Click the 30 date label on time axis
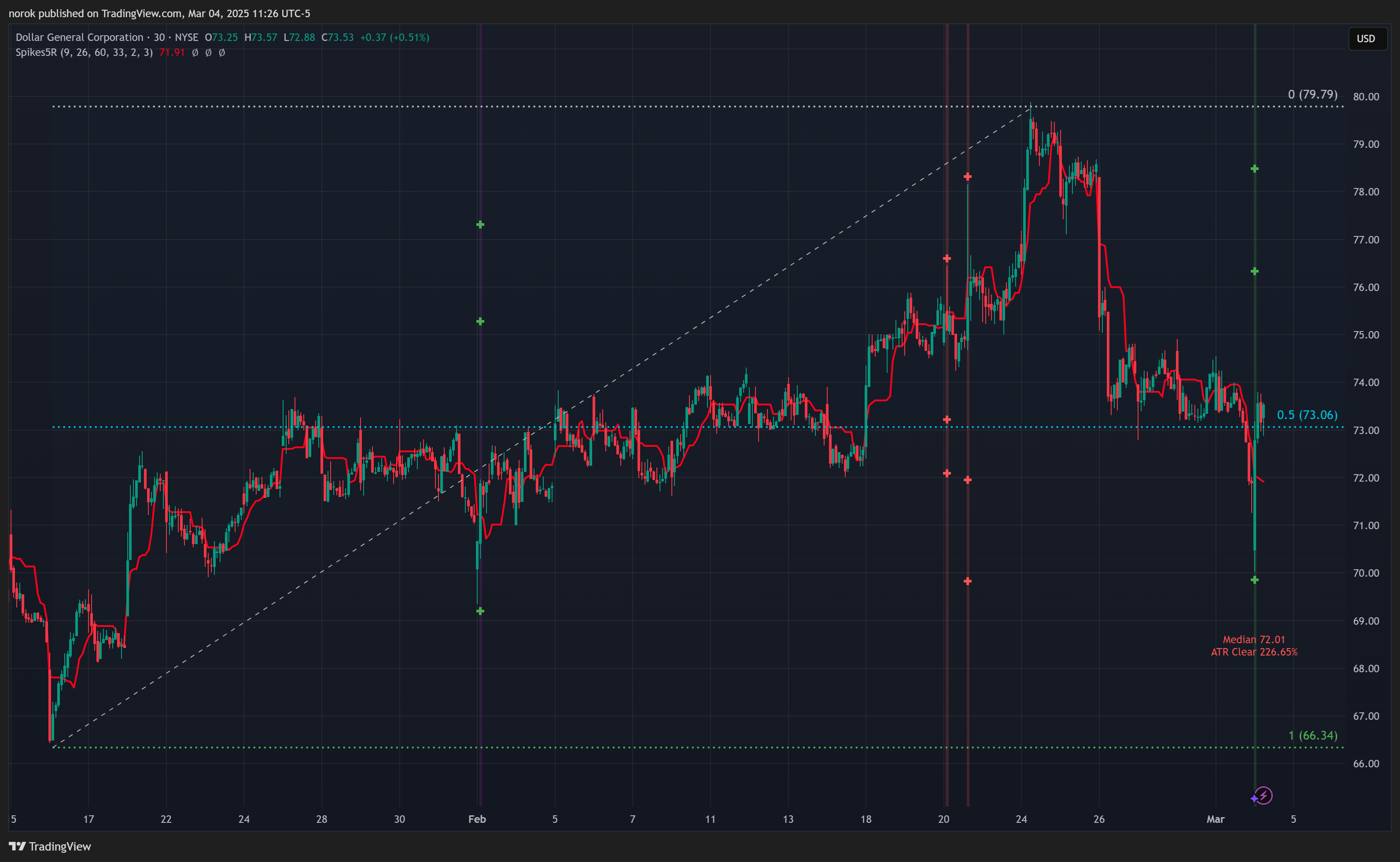This screenshot has height=862, width=1400. point(400,819)
